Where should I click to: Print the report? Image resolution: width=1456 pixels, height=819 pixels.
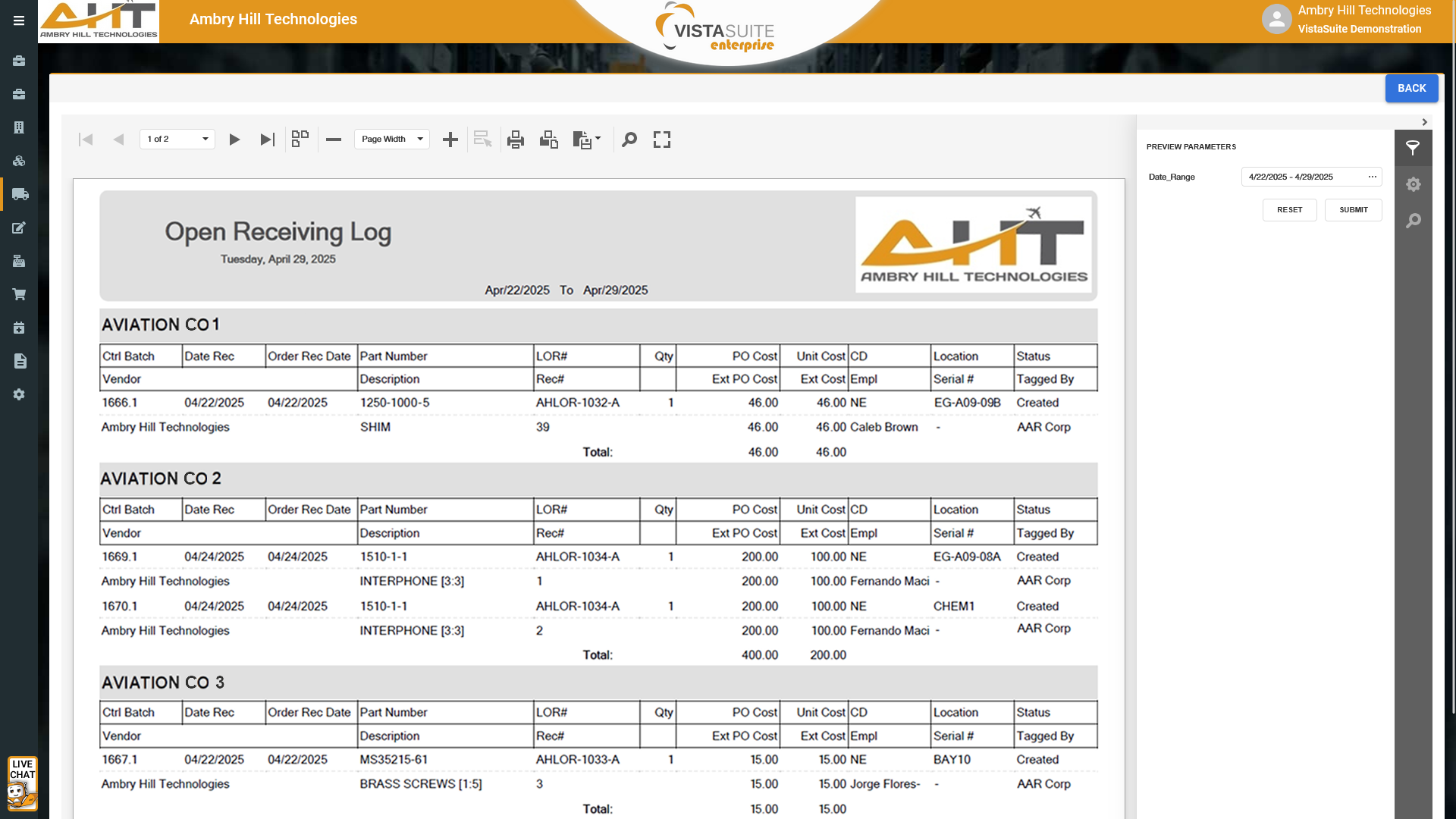click(x=516, y=140)
